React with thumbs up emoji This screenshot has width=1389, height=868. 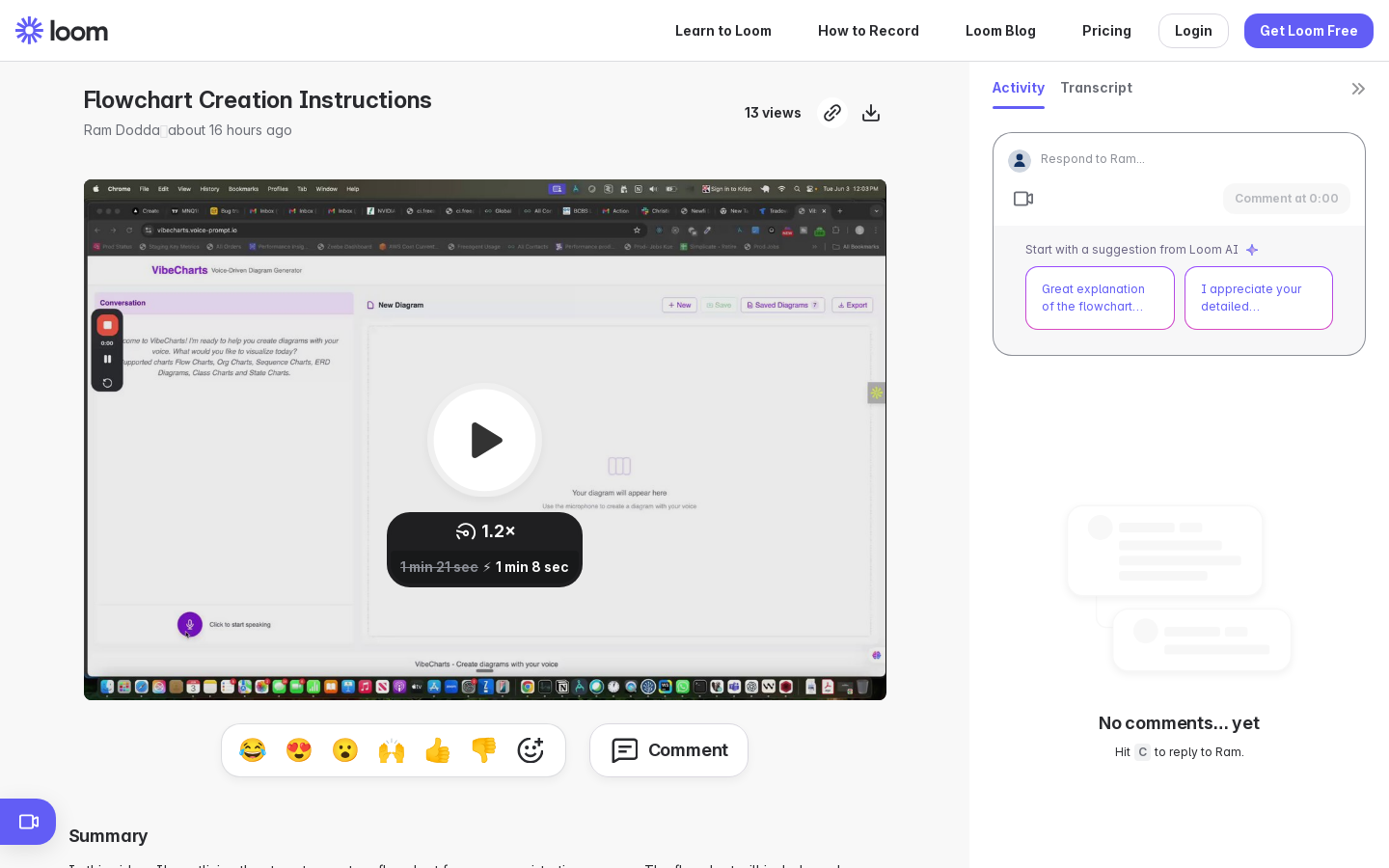click(438, 750)
